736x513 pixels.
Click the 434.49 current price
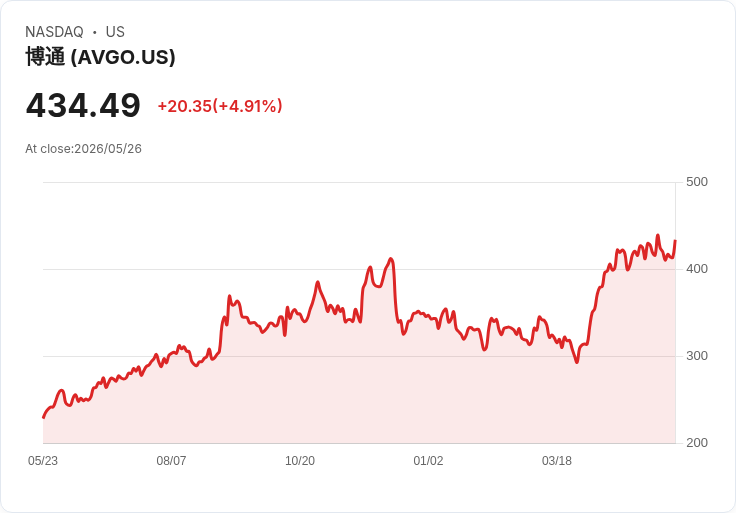pos(83,105)
